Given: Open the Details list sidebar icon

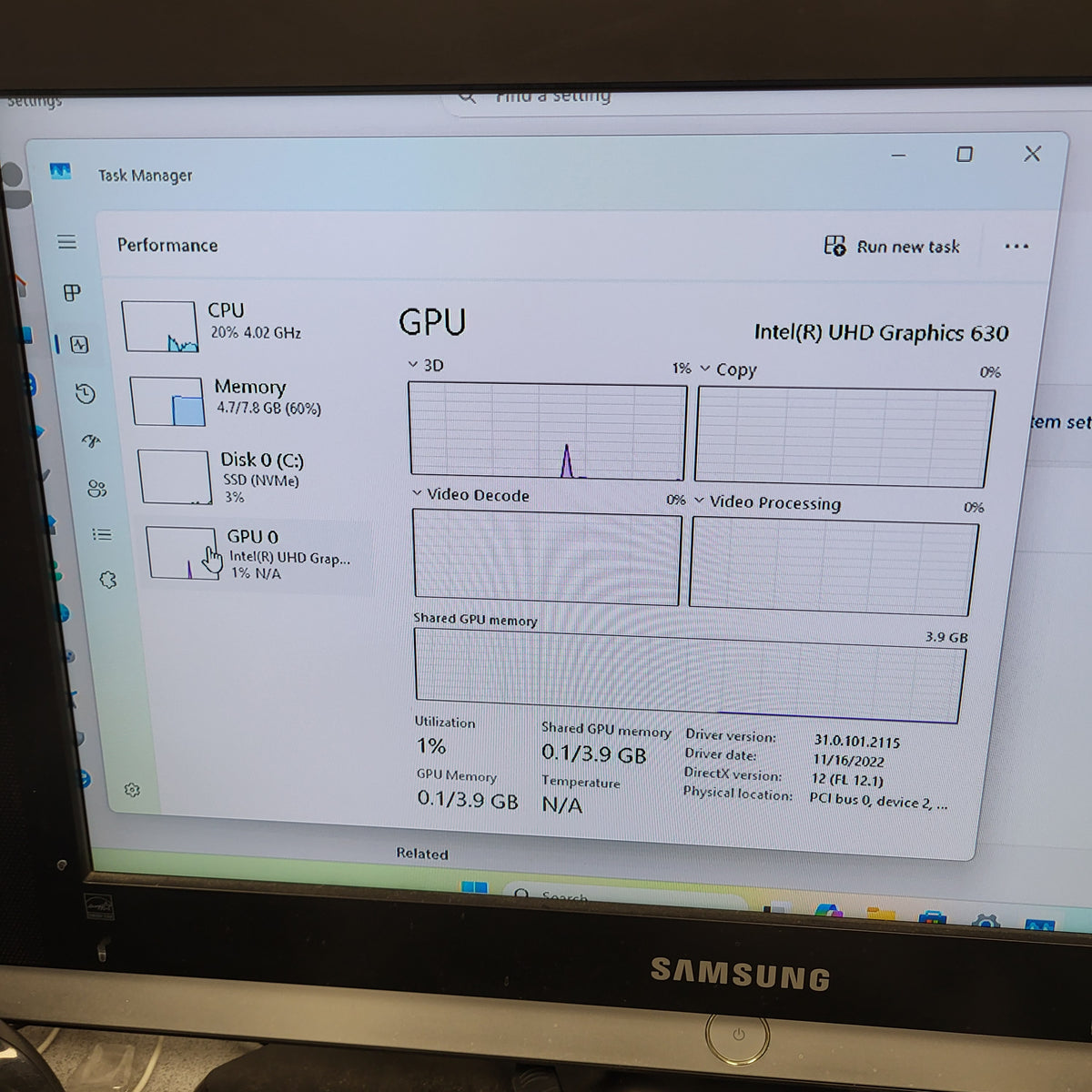Looking at the screenshot, I should coord(102,535).
